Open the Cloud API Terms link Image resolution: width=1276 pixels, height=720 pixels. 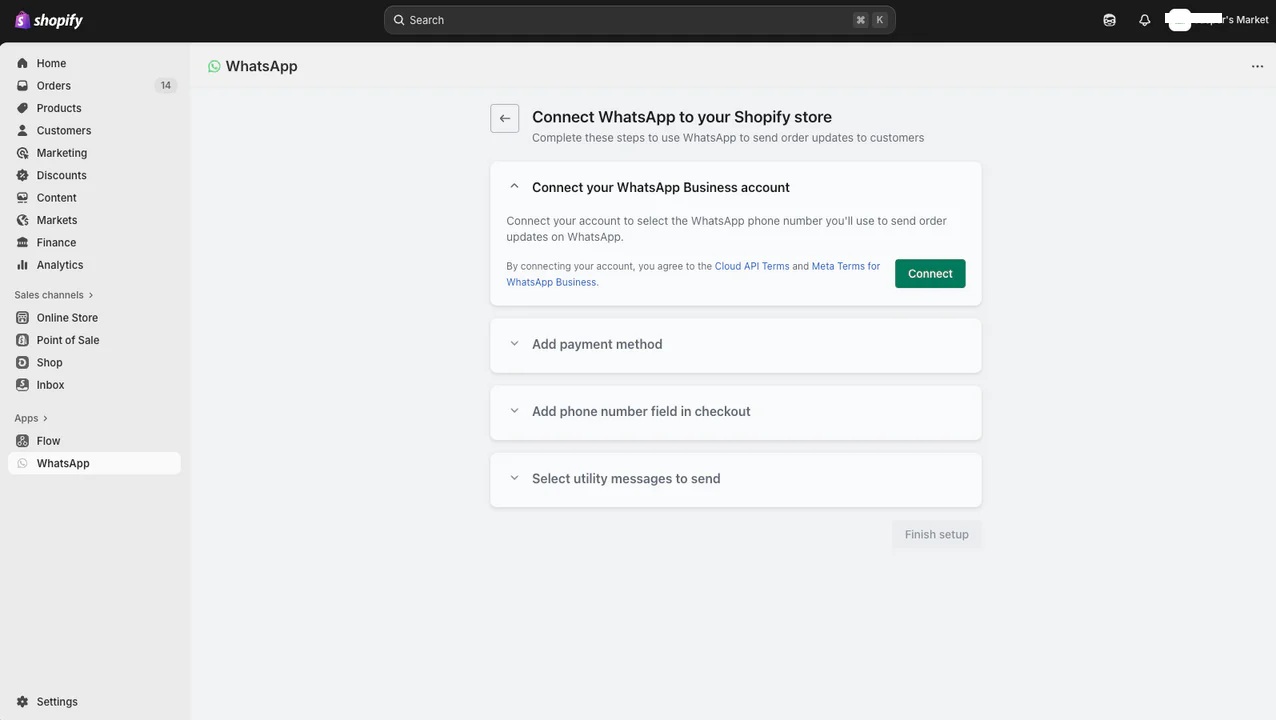tap(752, 266)
